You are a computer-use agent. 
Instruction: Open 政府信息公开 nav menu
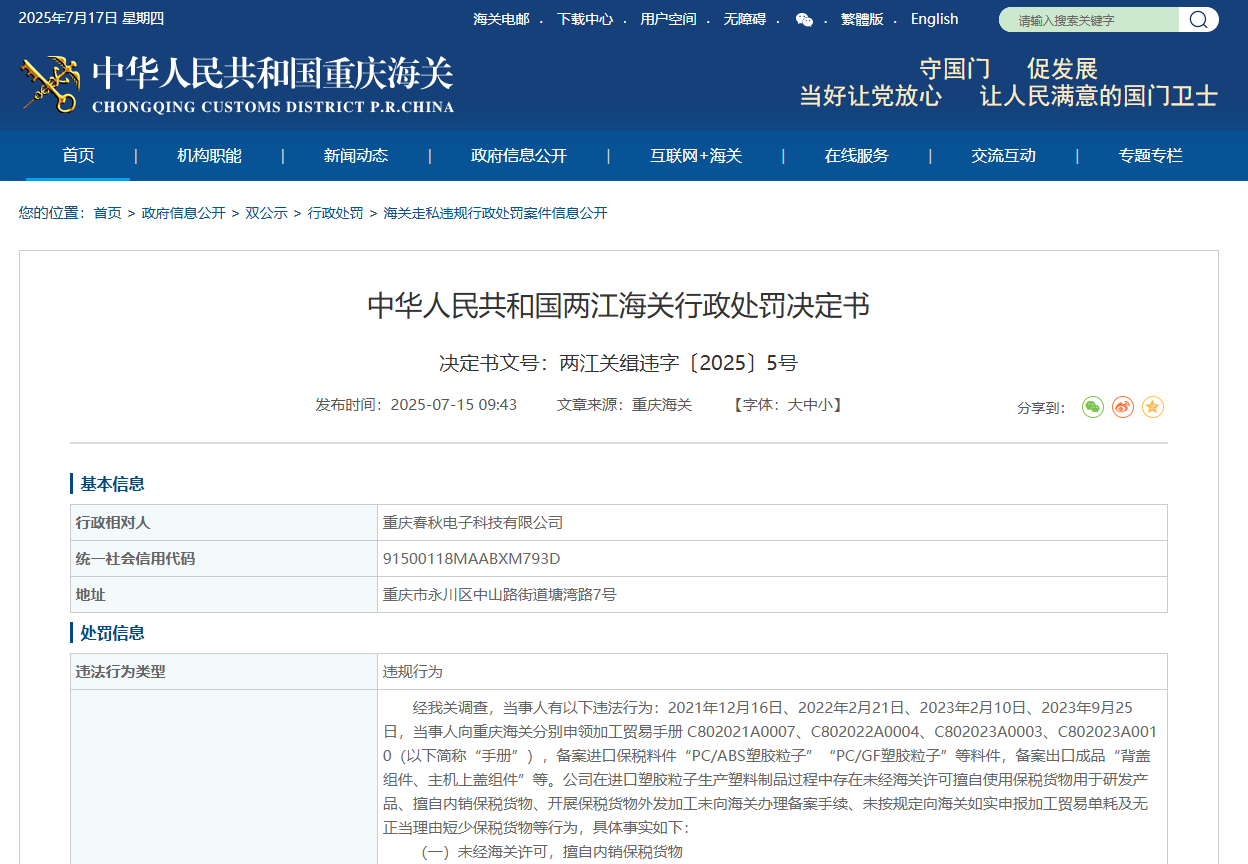coord(519,156)
